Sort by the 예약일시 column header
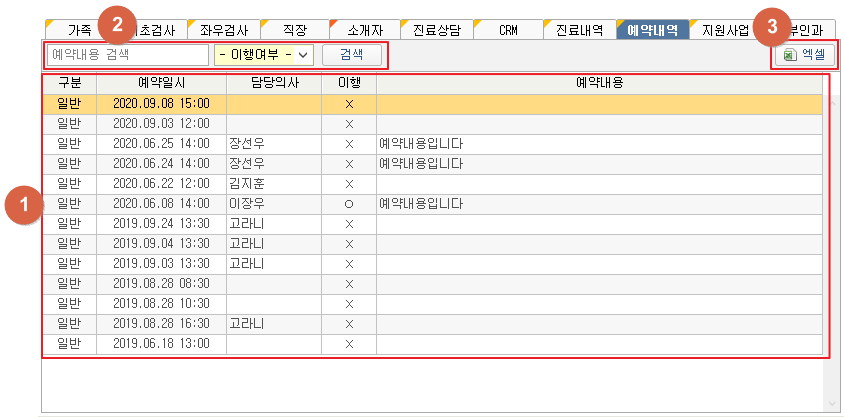 point(161,83)
